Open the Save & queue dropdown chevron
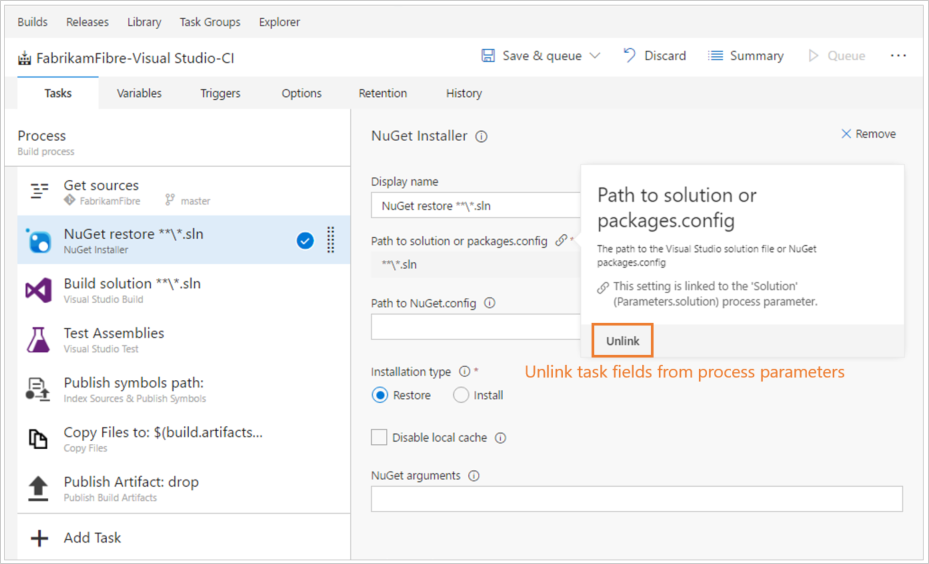The height and width of the screenshot is (564, 929). (x=595, y=56)
